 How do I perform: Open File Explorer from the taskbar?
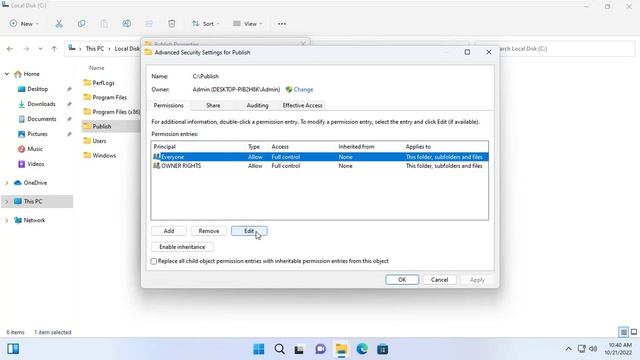[341, 349]
